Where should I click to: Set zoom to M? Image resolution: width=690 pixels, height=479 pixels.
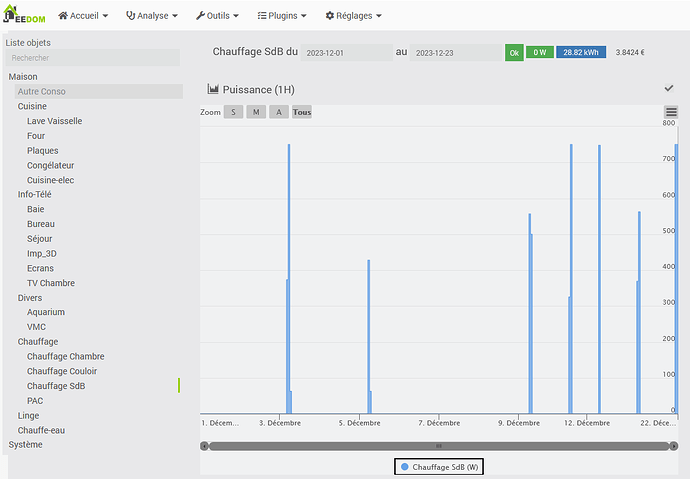(x=256, y=112)
